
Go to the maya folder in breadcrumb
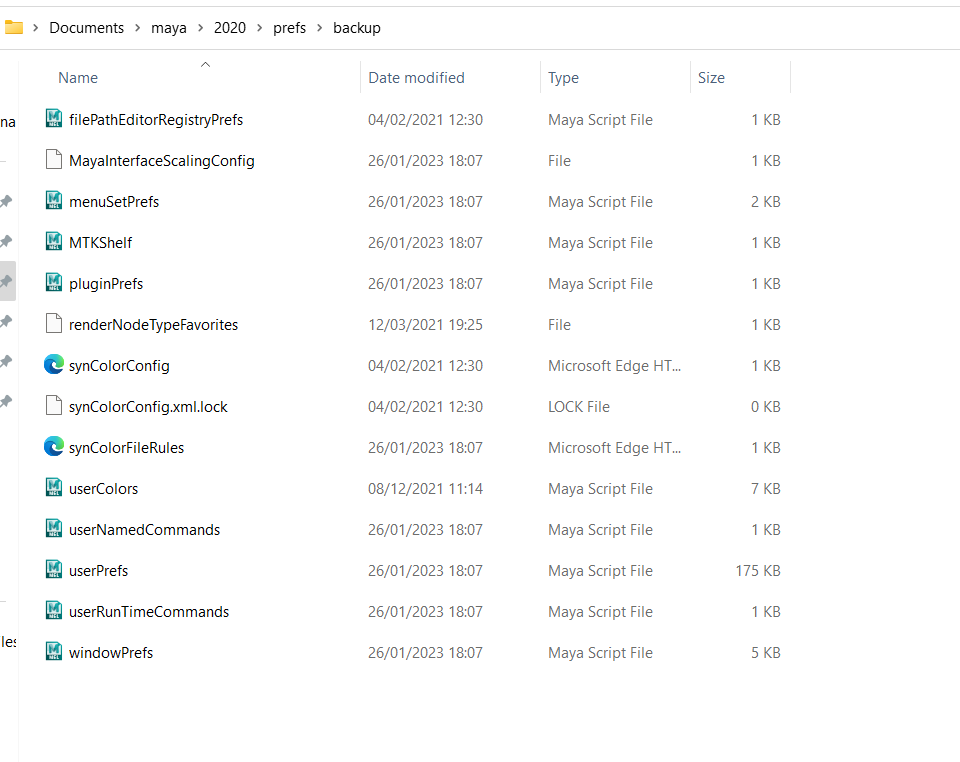(169, 28)
